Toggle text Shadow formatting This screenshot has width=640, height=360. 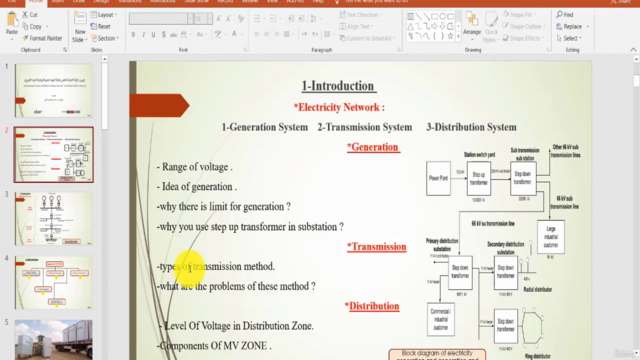tap(163, 35)
